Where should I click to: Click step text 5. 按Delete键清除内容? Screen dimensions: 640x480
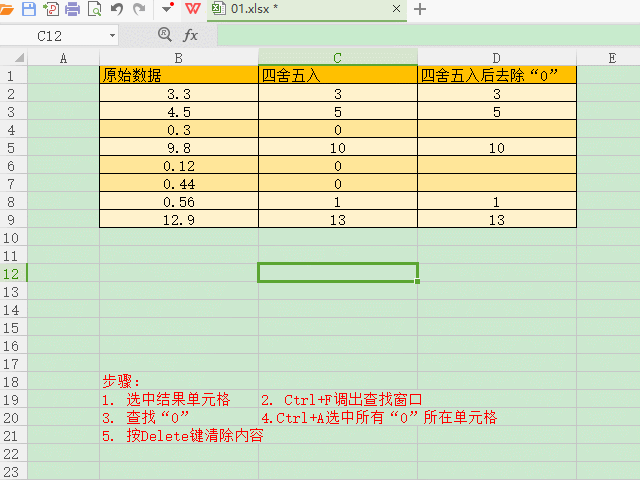pyautogui.click(x=182, y=435)
